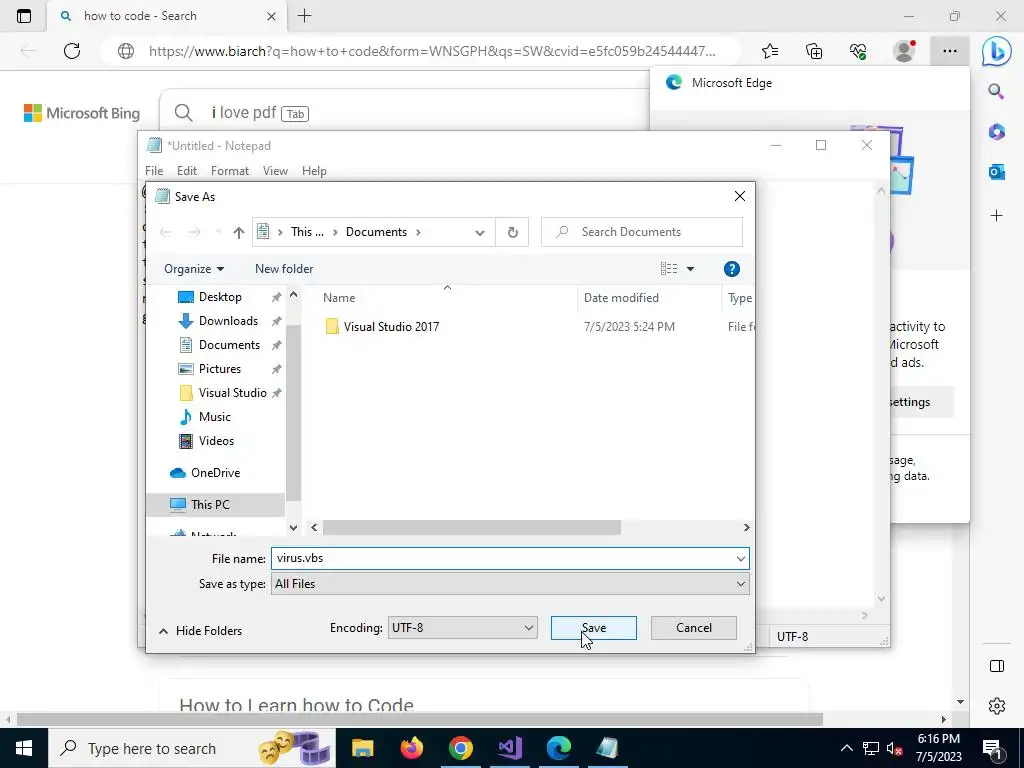This screenshot has height=768, width=1024.
Task: Click the Notepad taskbar icon
Action: point(607,748)
